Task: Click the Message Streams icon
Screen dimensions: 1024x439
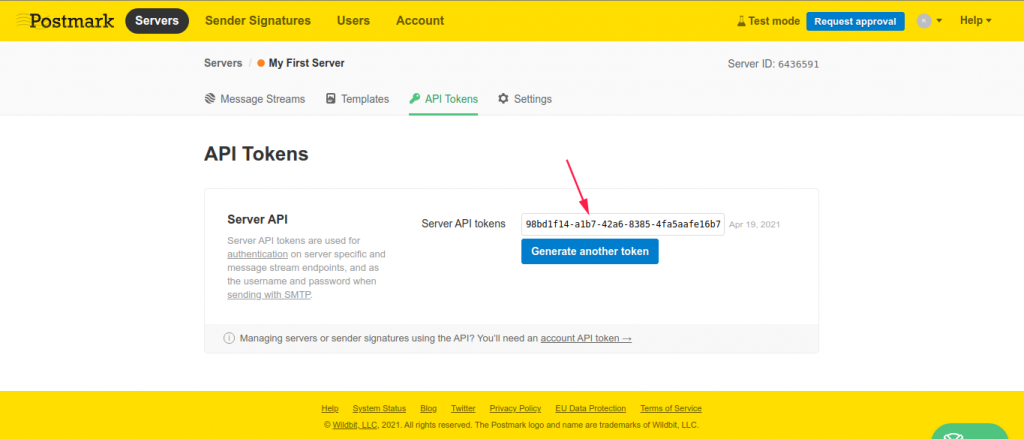Action: pos(210,99)
